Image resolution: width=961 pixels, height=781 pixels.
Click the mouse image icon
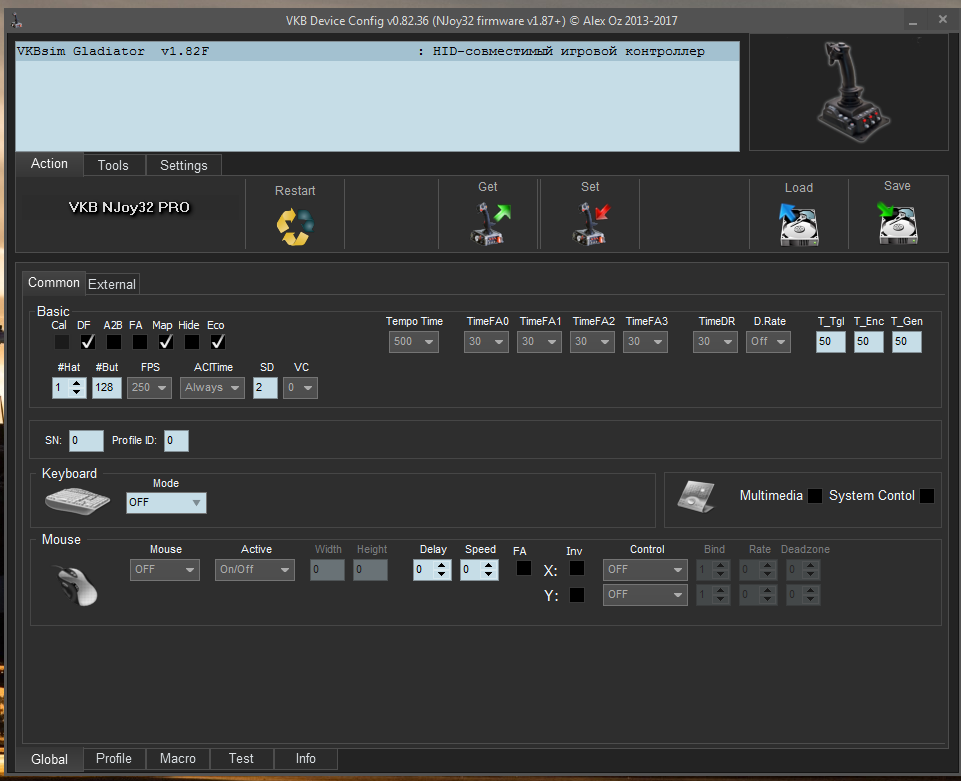(77, 586)
